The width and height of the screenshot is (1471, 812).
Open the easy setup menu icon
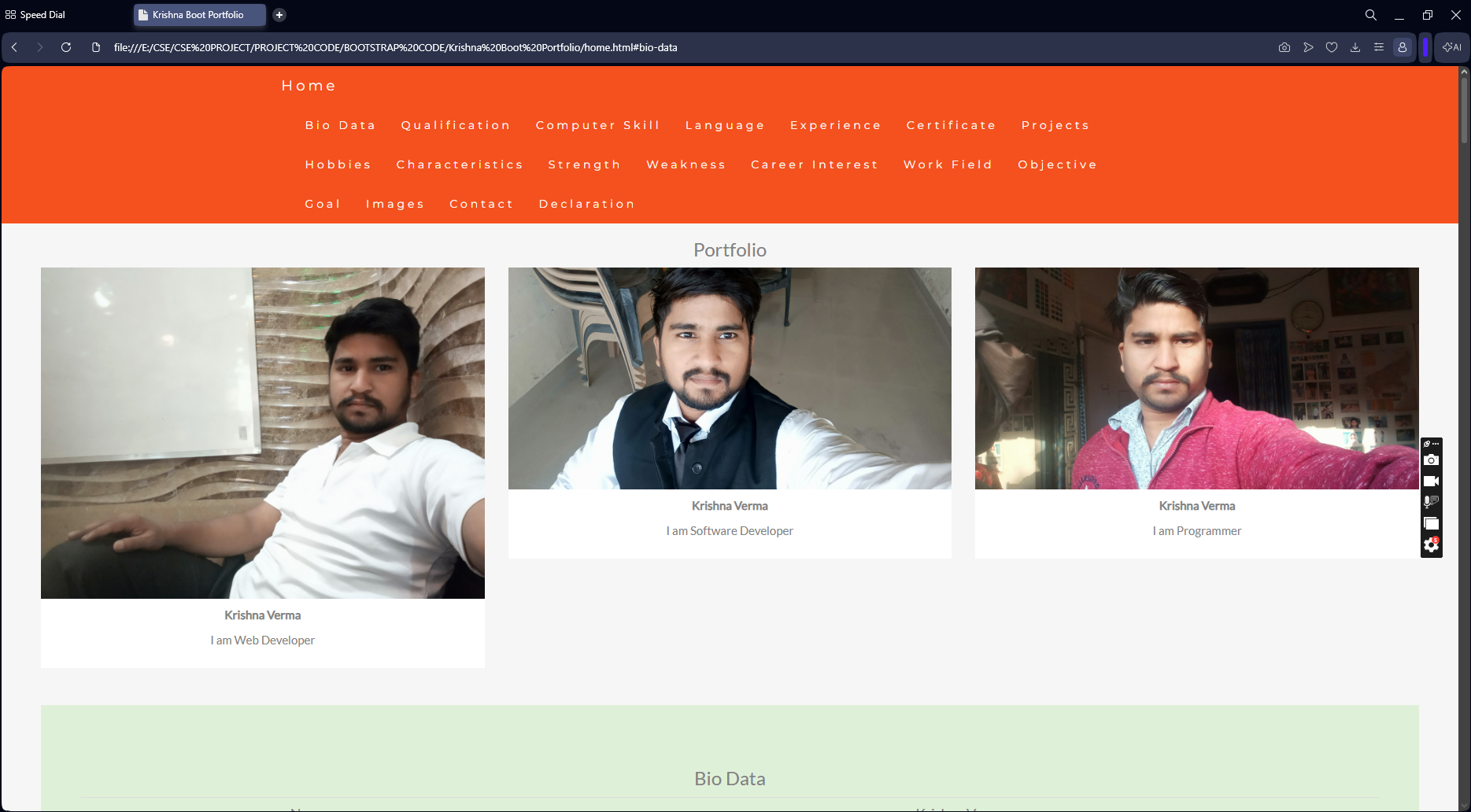coord(1379,47)
